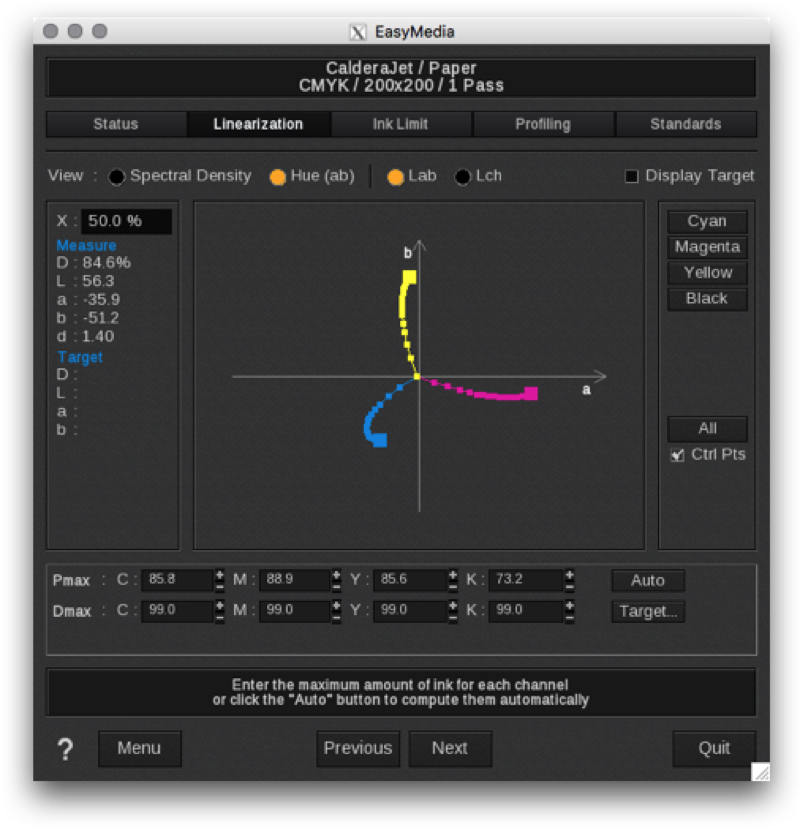The height and width of the screenshot is (827, 800).
Task: Select the Spectral Density view option
Action: click(x=117, y=177)
